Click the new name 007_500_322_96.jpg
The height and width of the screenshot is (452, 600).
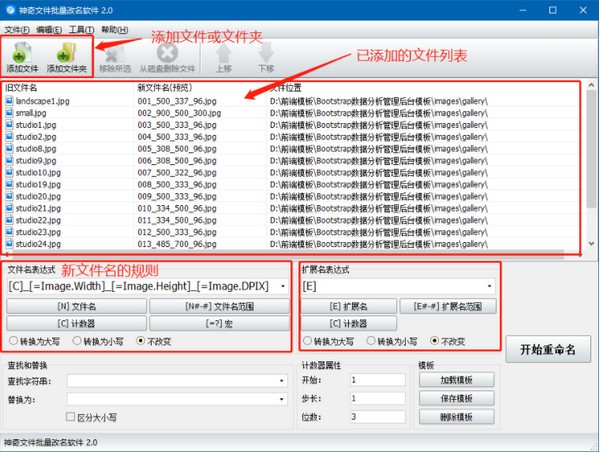[x=177, y=172]
